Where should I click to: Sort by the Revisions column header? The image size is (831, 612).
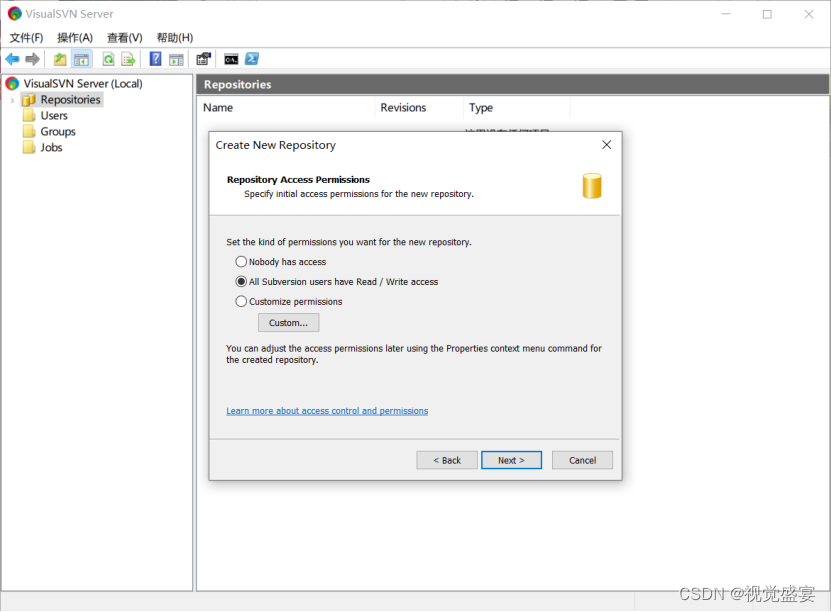pyautogui.click(x=419, y=108)
